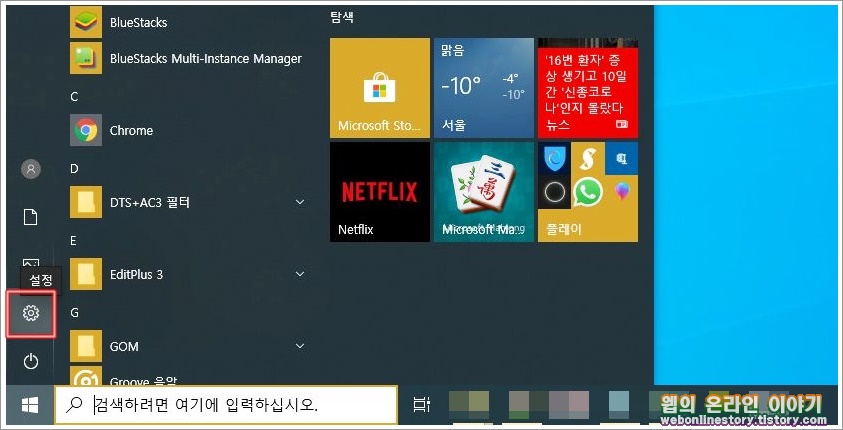
Task: Open the 서울 weather tile
Action: point(484,88)
